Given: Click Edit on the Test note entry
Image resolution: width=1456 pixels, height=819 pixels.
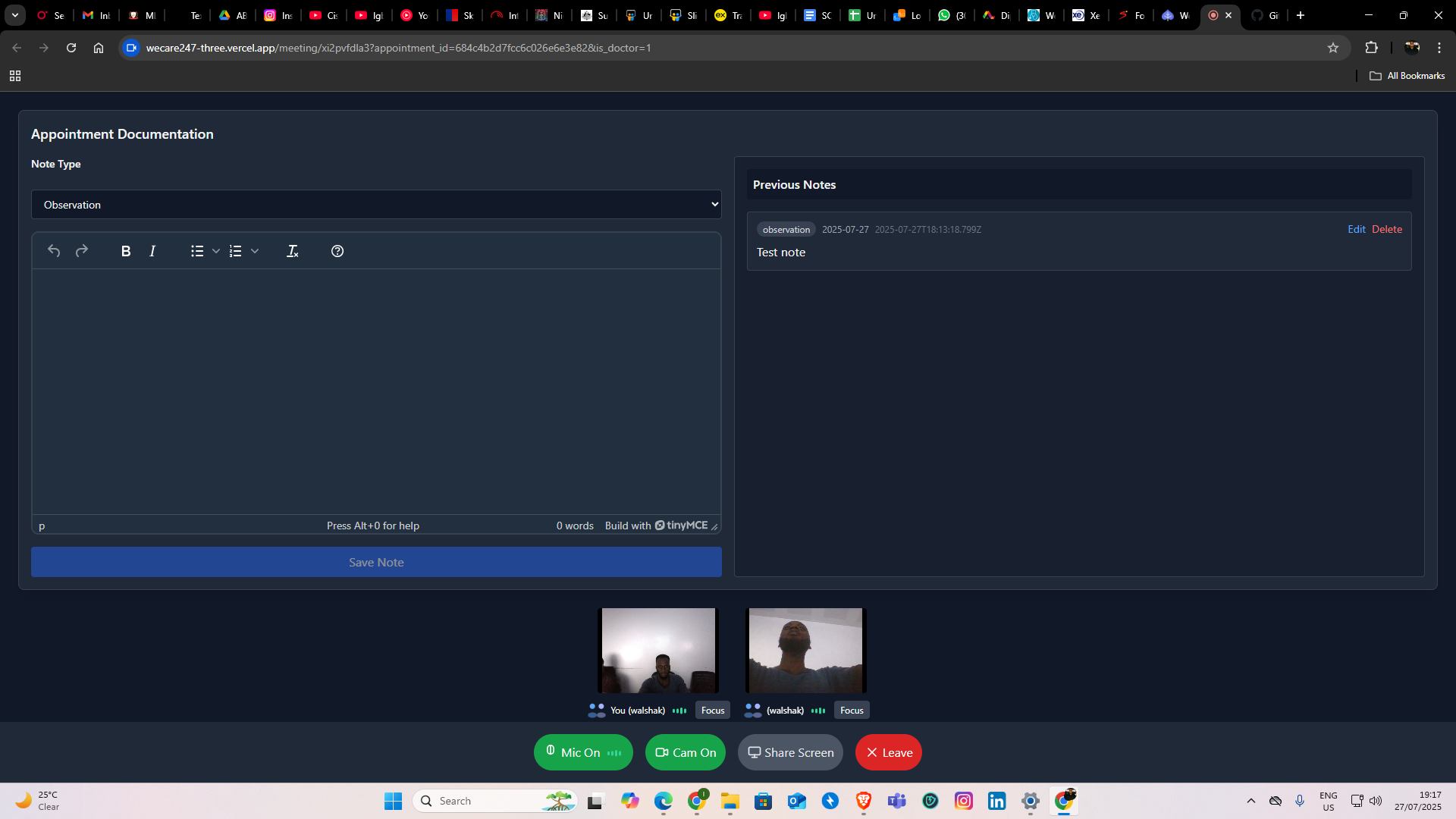Looking at the screenshot, I should tap(1357, 229).
